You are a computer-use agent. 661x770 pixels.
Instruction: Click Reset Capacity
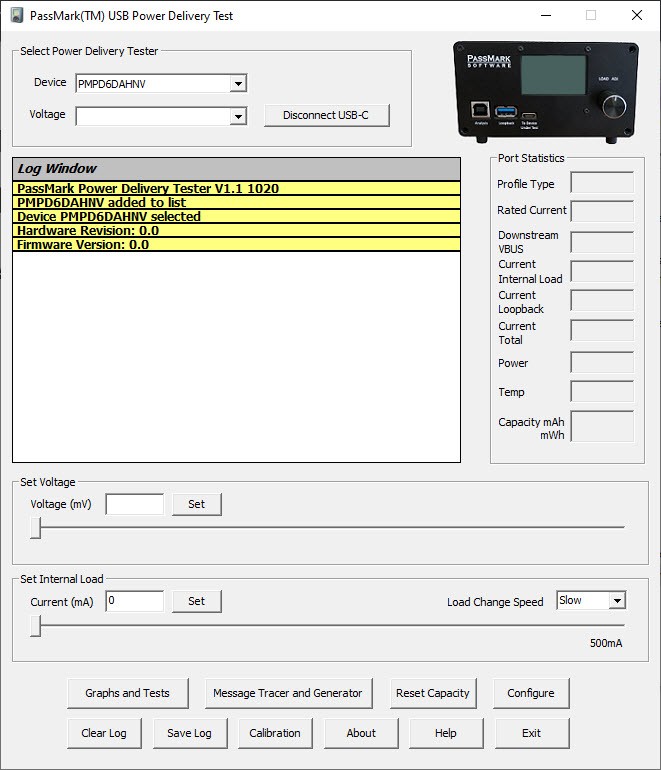[x=433, y=693]
